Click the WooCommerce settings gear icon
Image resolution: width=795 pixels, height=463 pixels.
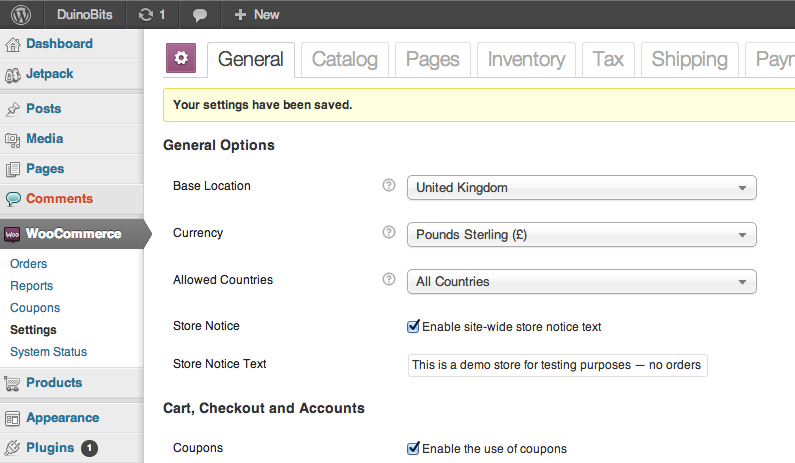tap(181, 59)
